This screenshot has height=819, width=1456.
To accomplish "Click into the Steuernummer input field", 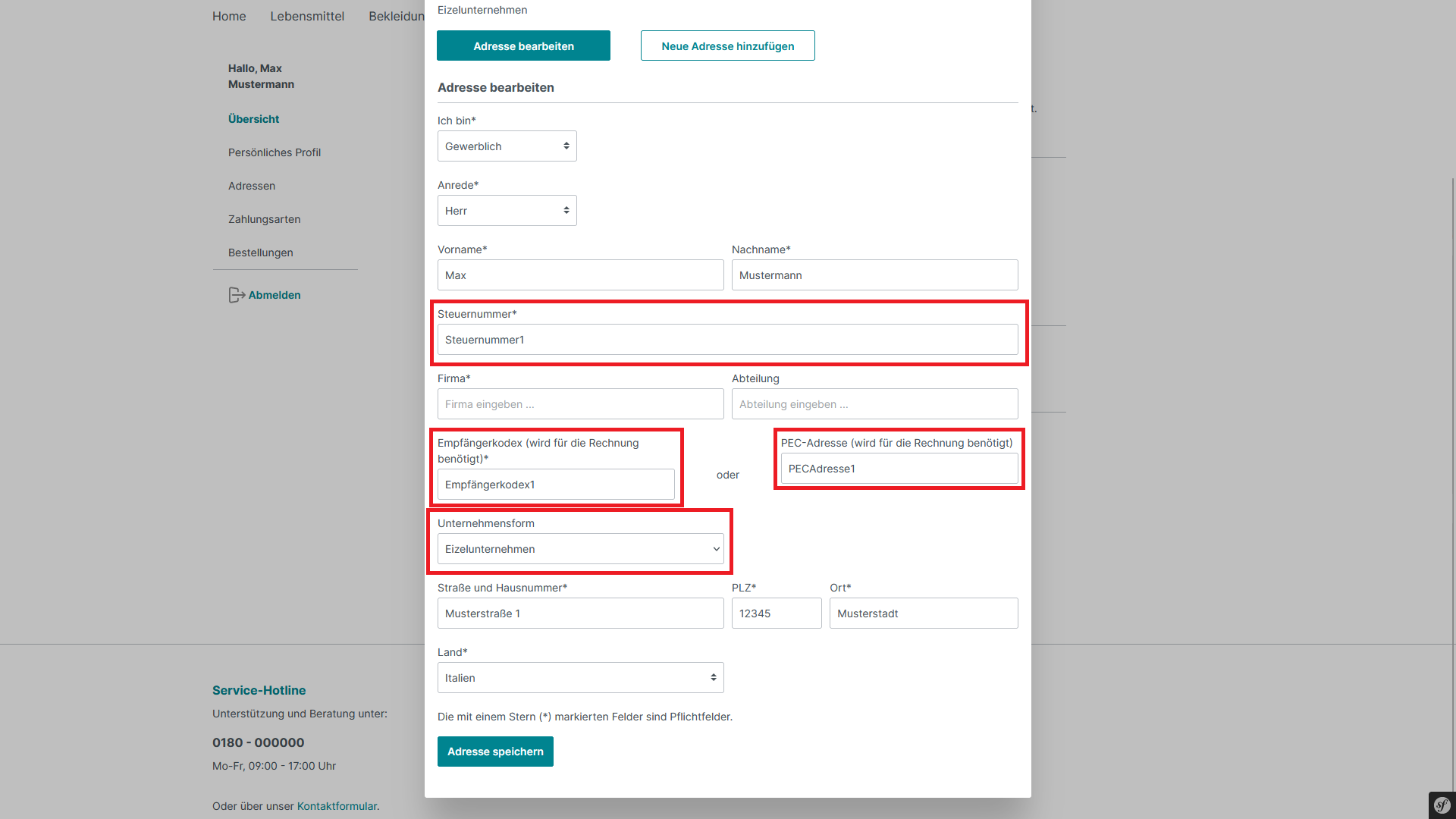I will pyautogui.click(x=727, y=340).
